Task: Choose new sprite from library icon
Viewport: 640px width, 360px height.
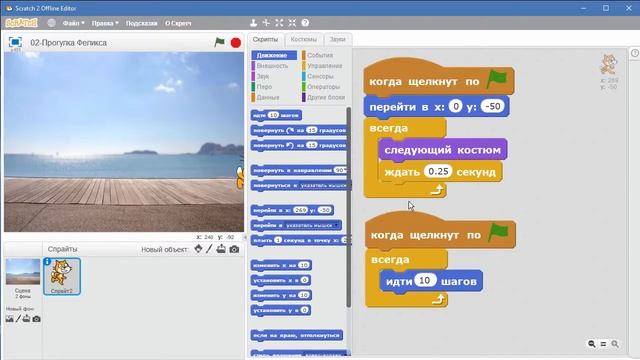Action: (198, 249)
